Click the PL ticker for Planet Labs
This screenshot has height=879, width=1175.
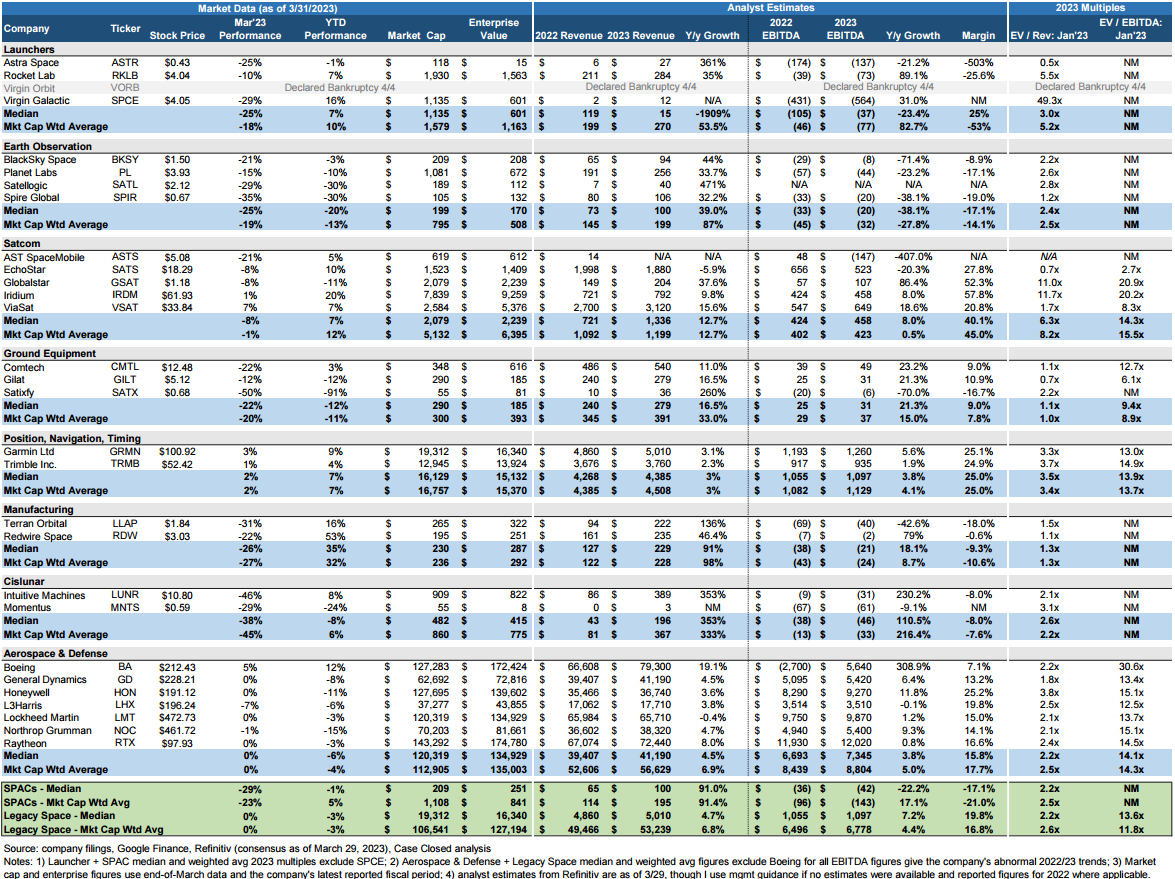124,172
